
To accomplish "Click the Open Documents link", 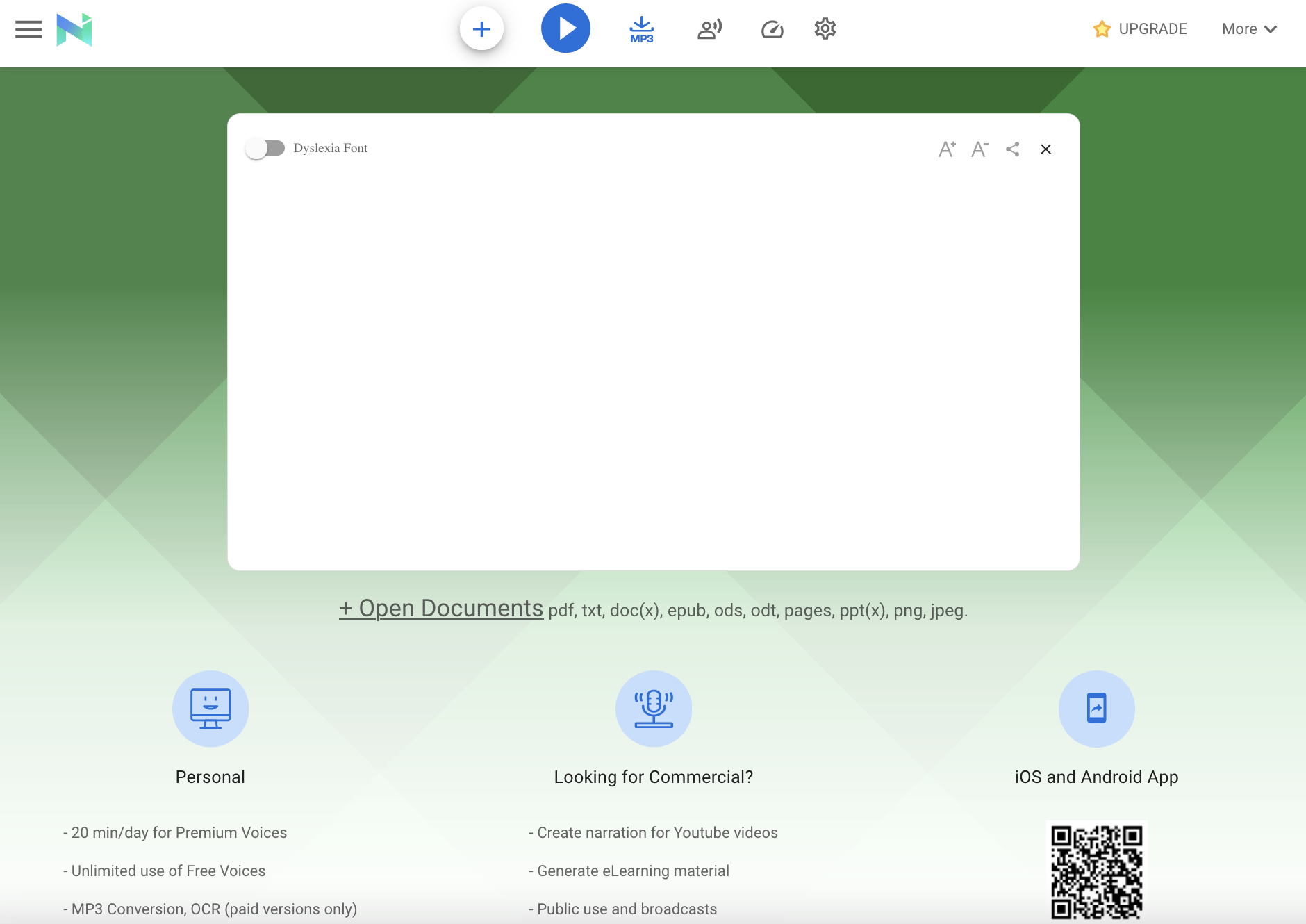I will point(441,609).
